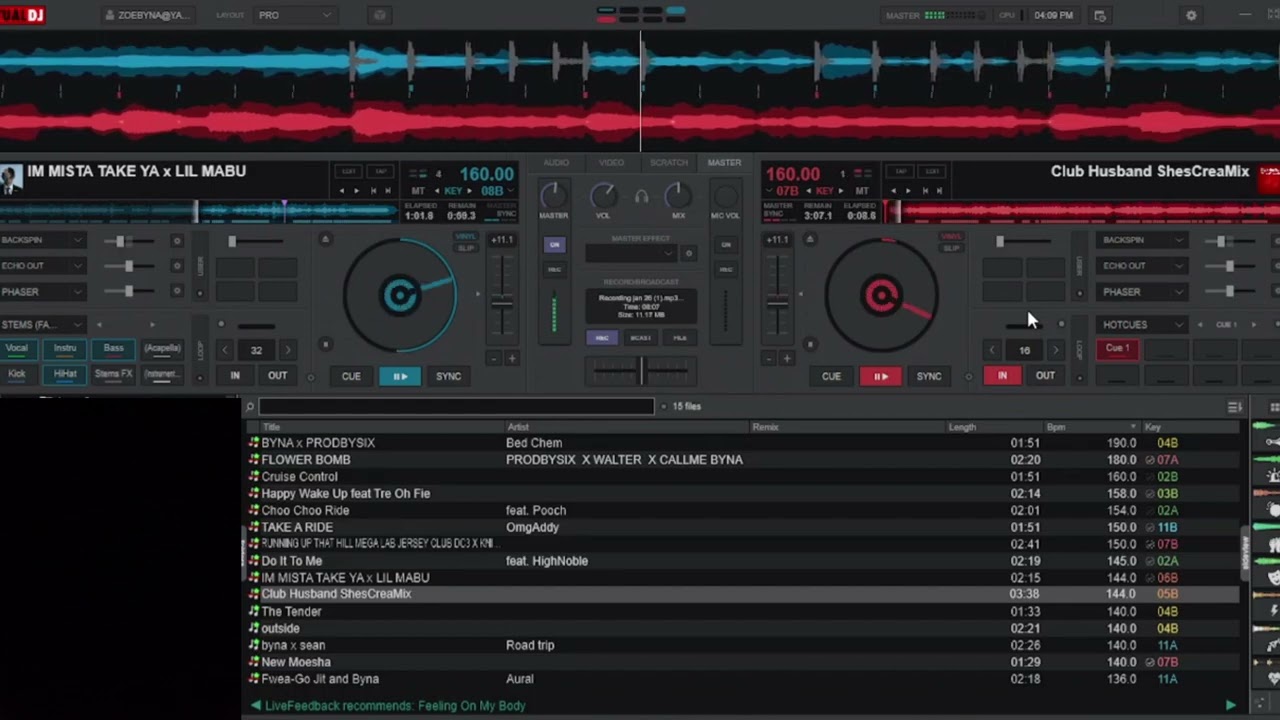Open the right deck PHASER dropdown
This screenshot has width=1280, height=720.
click(1143, 292)
